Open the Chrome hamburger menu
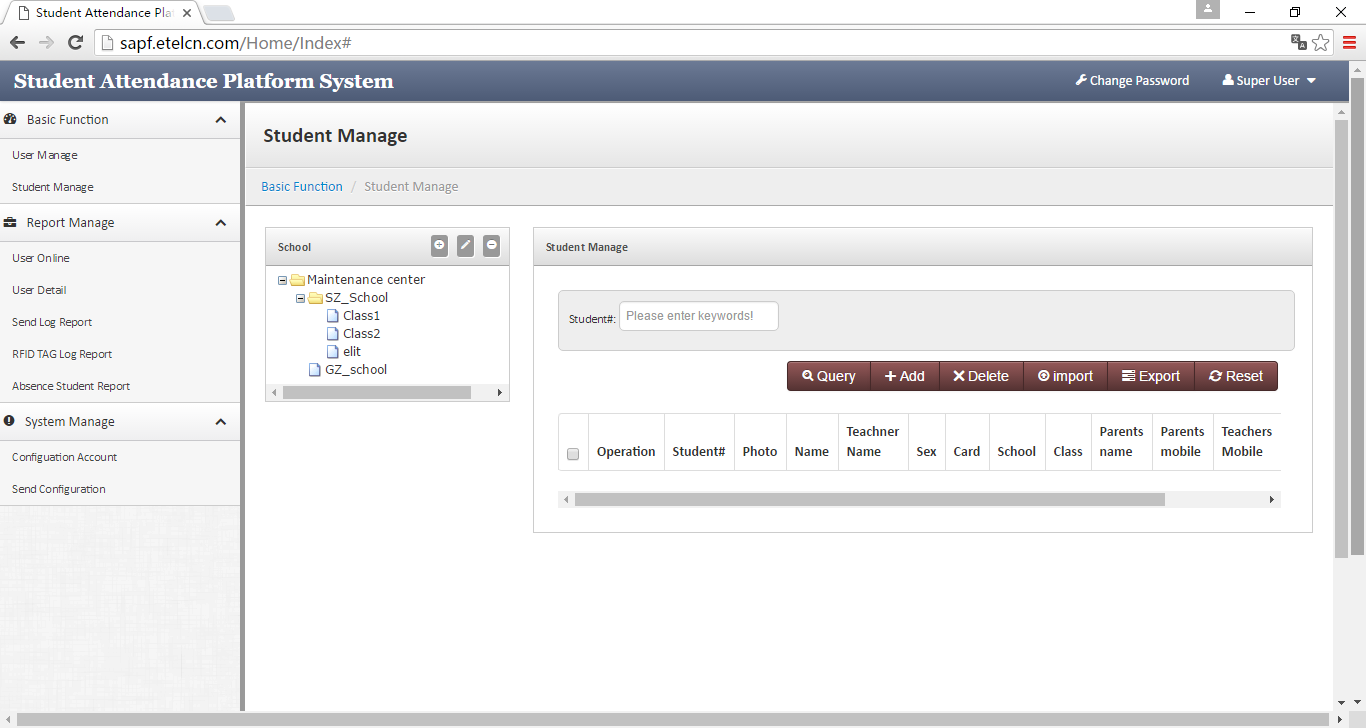Image resolution: width=1366 pixels, height=728 pixels. [x=1349, y=43]
